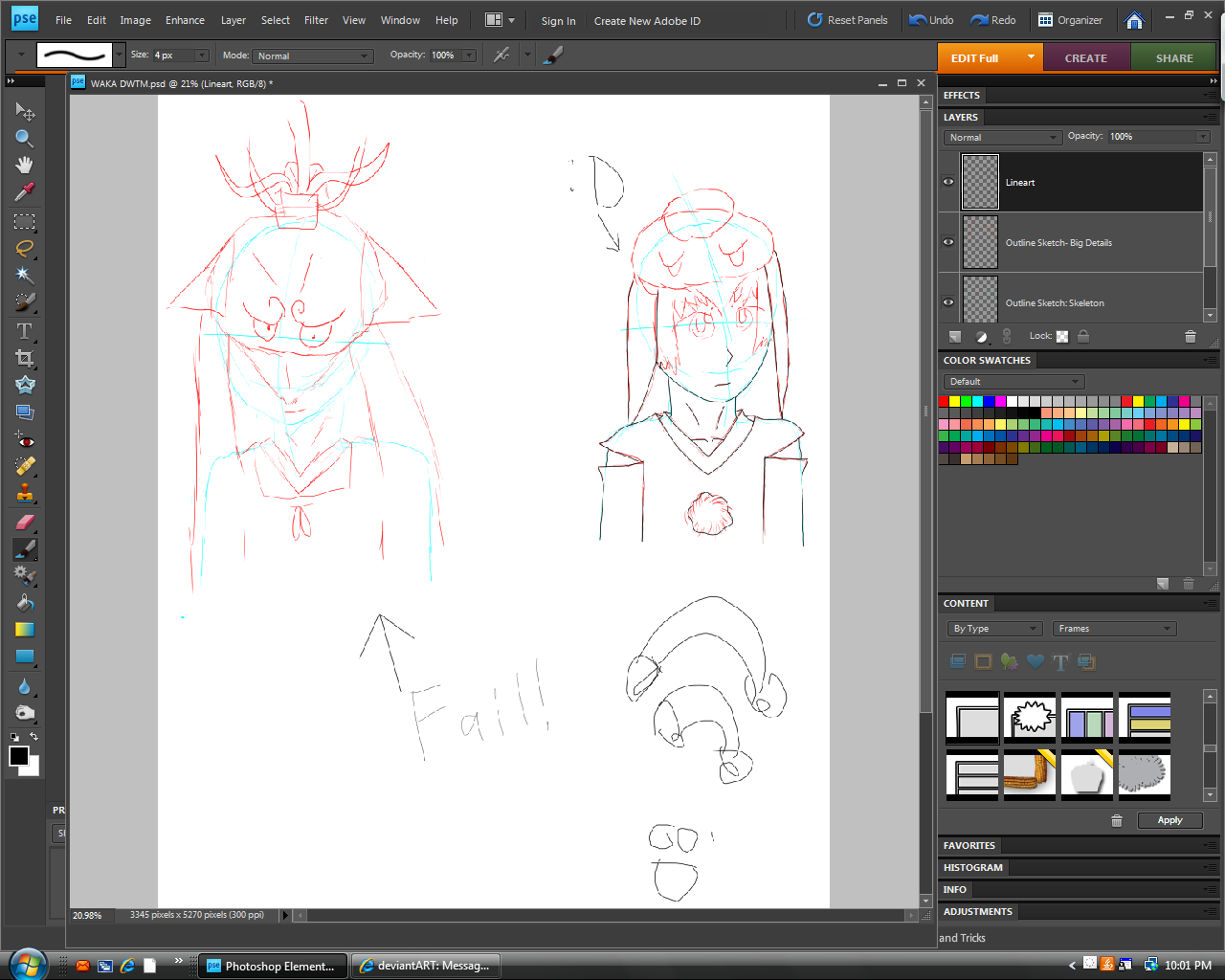Open swatches Default library dropdown
The height and width of the screenshot is (980, 1225).
(x=1013, y=381)
